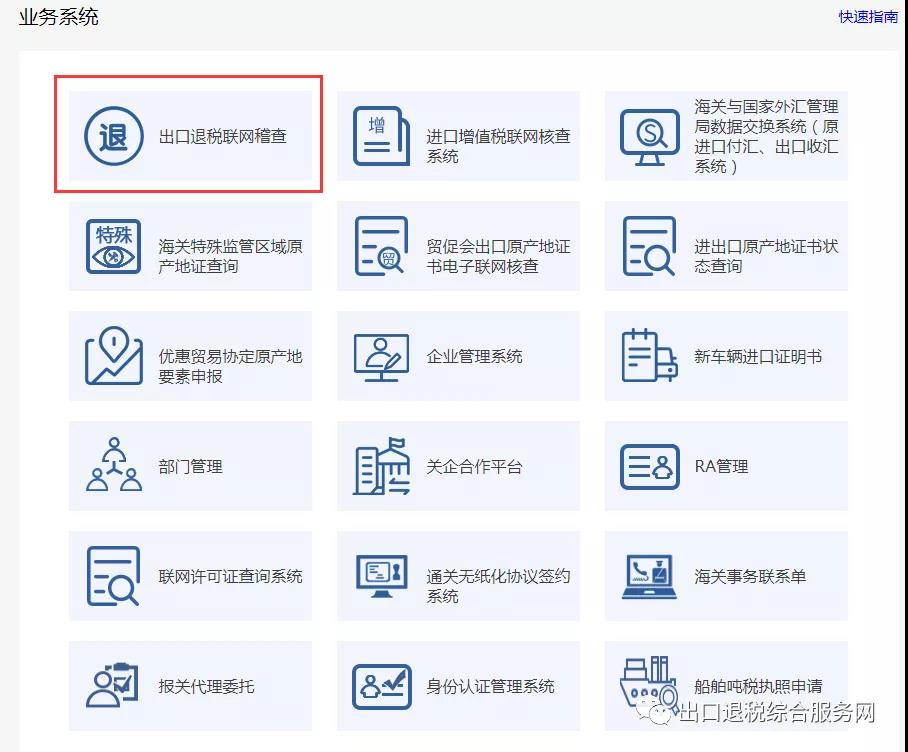
Task: Click the 海关特殊监管区域 eye icon
Action: (x=113, y=246)
